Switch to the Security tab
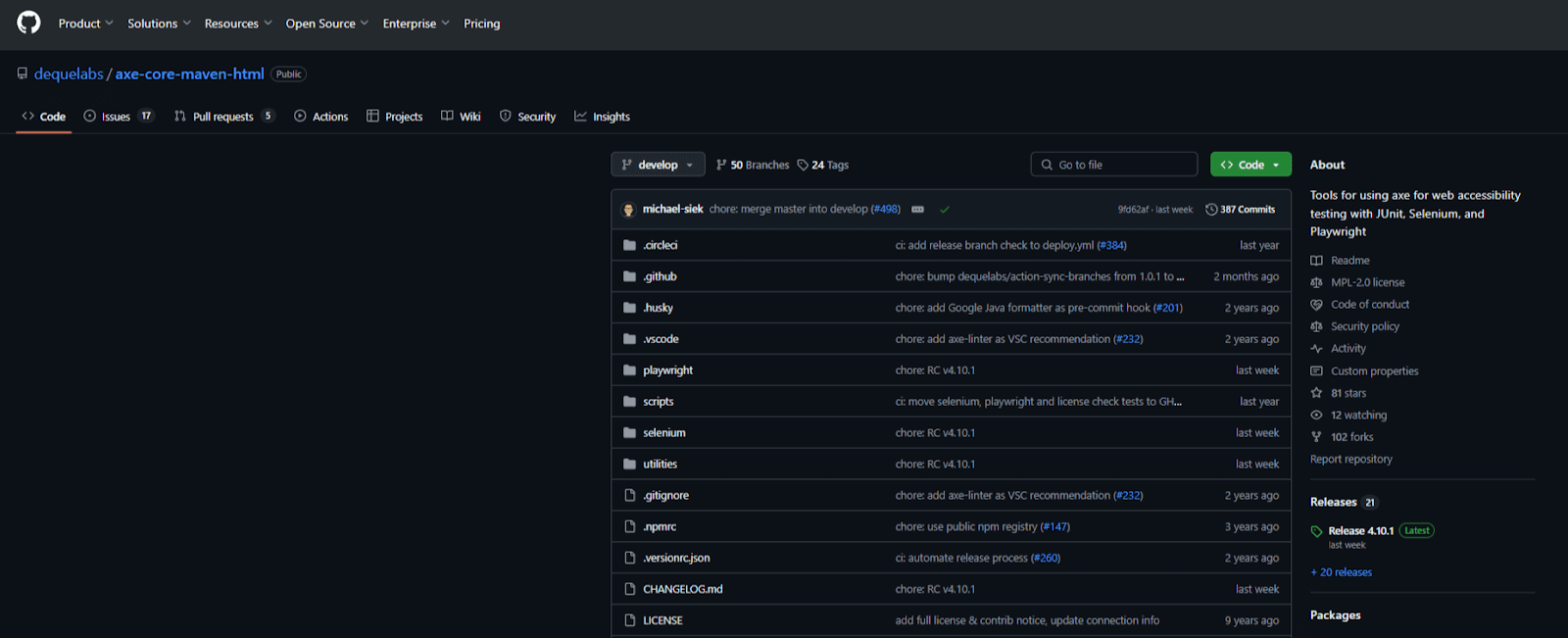Viewport: 1568px width, 638px height. [527, 117]
